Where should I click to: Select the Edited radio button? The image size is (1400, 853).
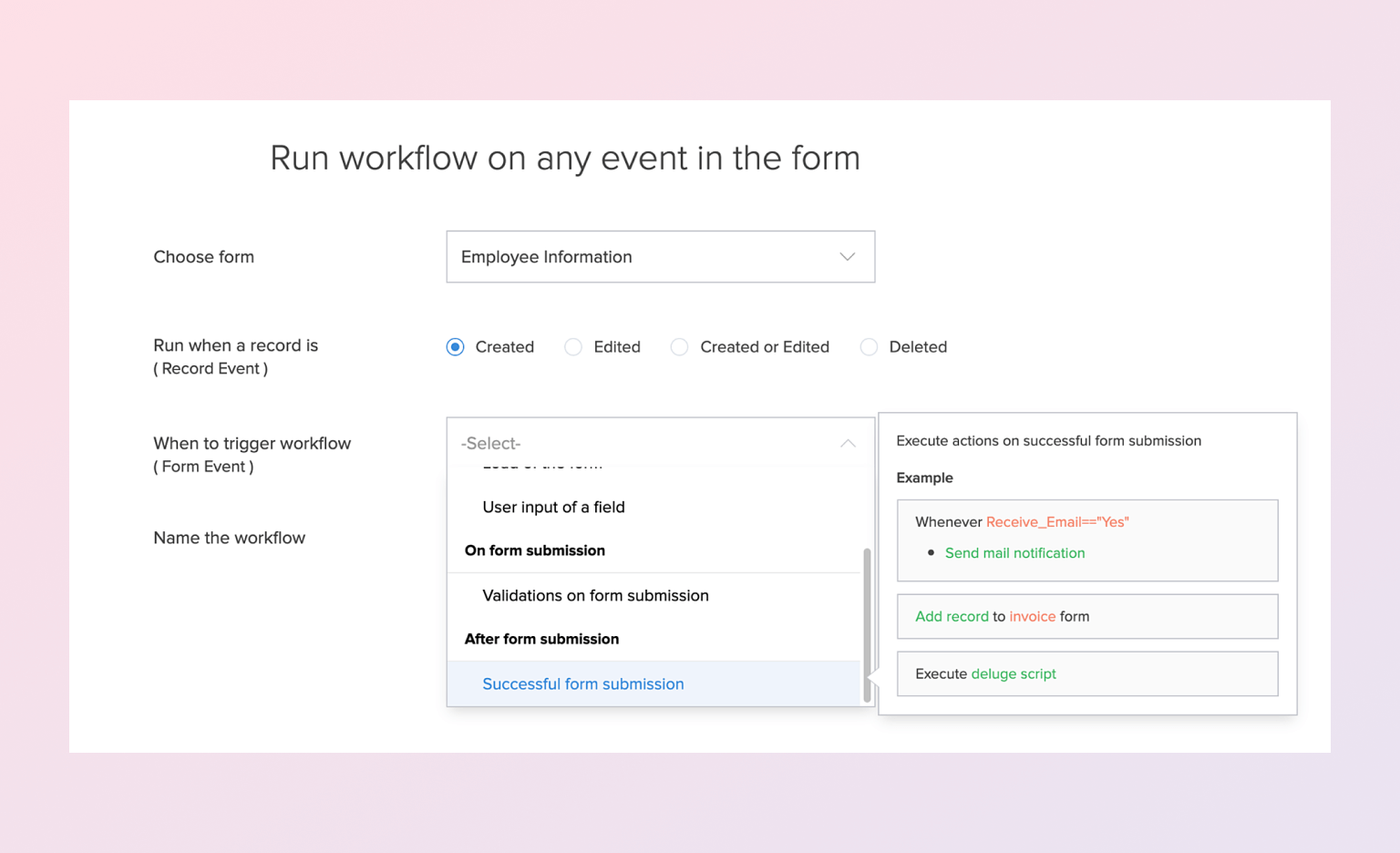pyautogui.click(x=573, y=347)
